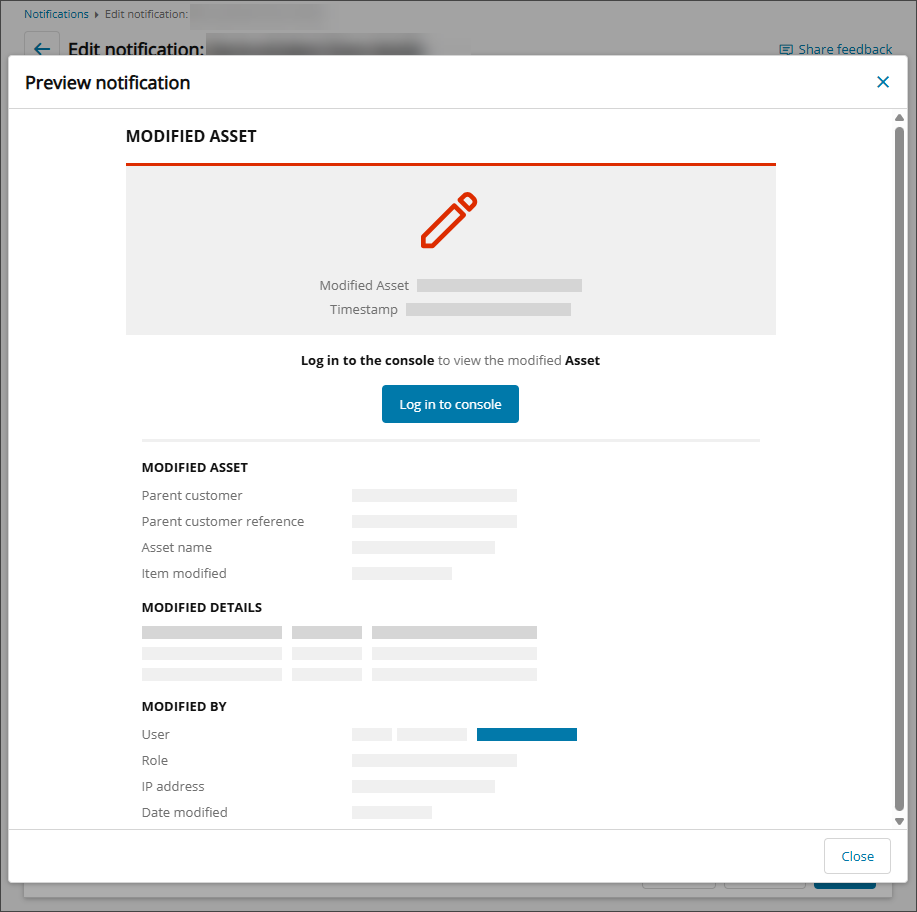Click the first header cell under Modified Details

[x=211, y=632]
